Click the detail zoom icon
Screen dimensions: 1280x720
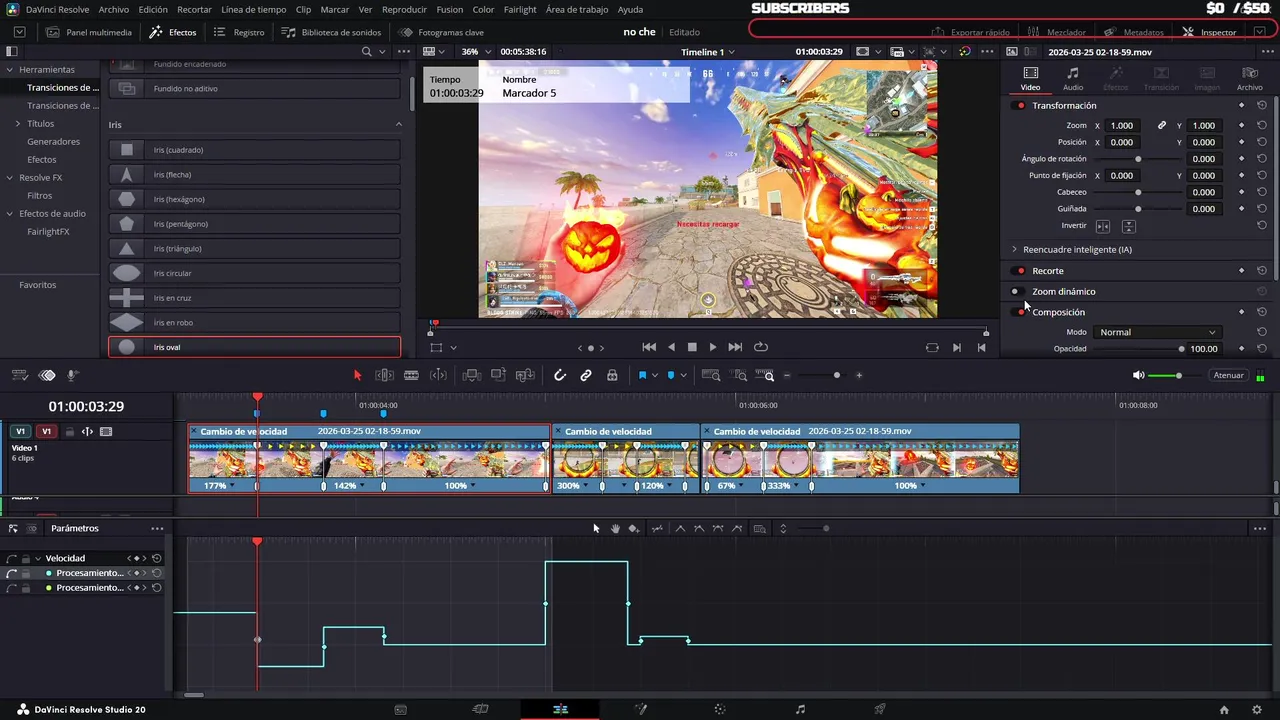(x=739, y=375)
